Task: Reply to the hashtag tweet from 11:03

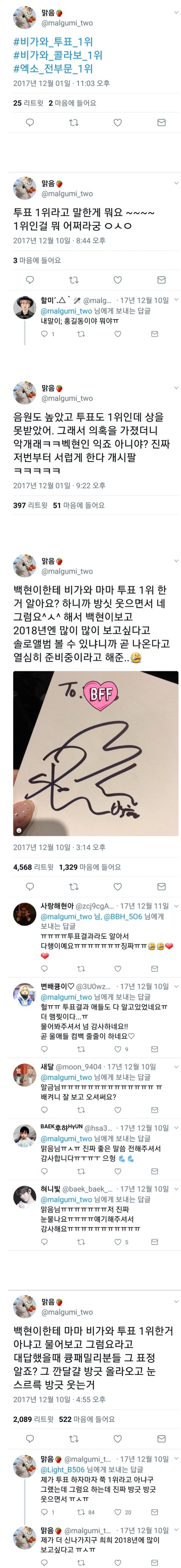Action: pyautogui.click(x=30, y=122)
